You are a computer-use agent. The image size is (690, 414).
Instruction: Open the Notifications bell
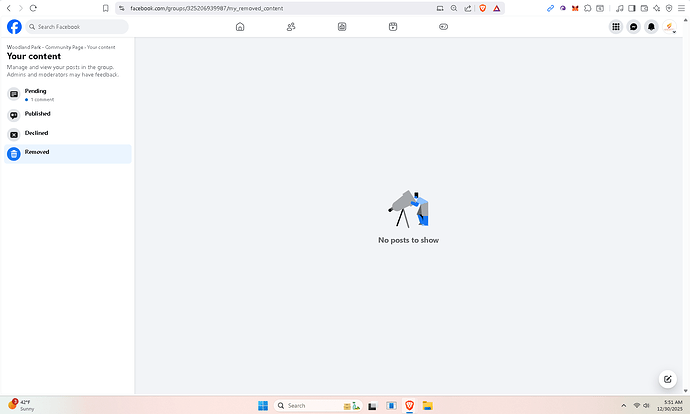[x=651, y=27]
